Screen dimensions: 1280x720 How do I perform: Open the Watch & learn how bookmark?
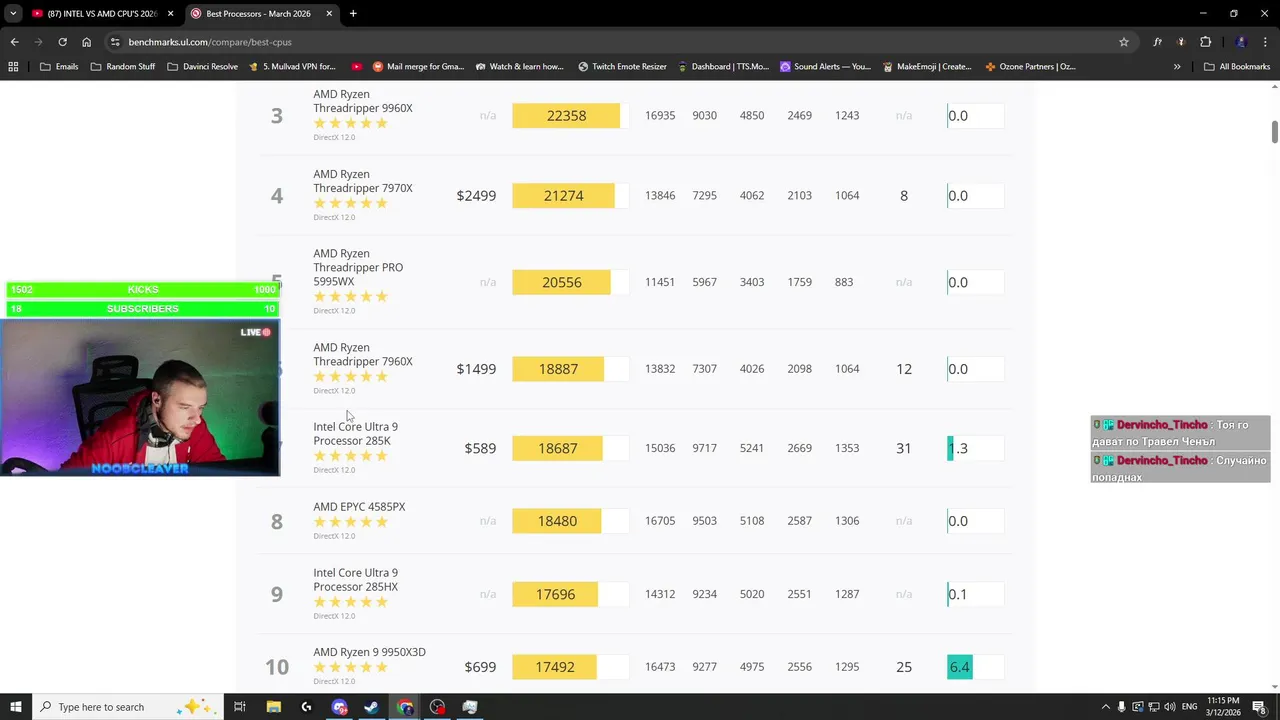coord(520,67)
